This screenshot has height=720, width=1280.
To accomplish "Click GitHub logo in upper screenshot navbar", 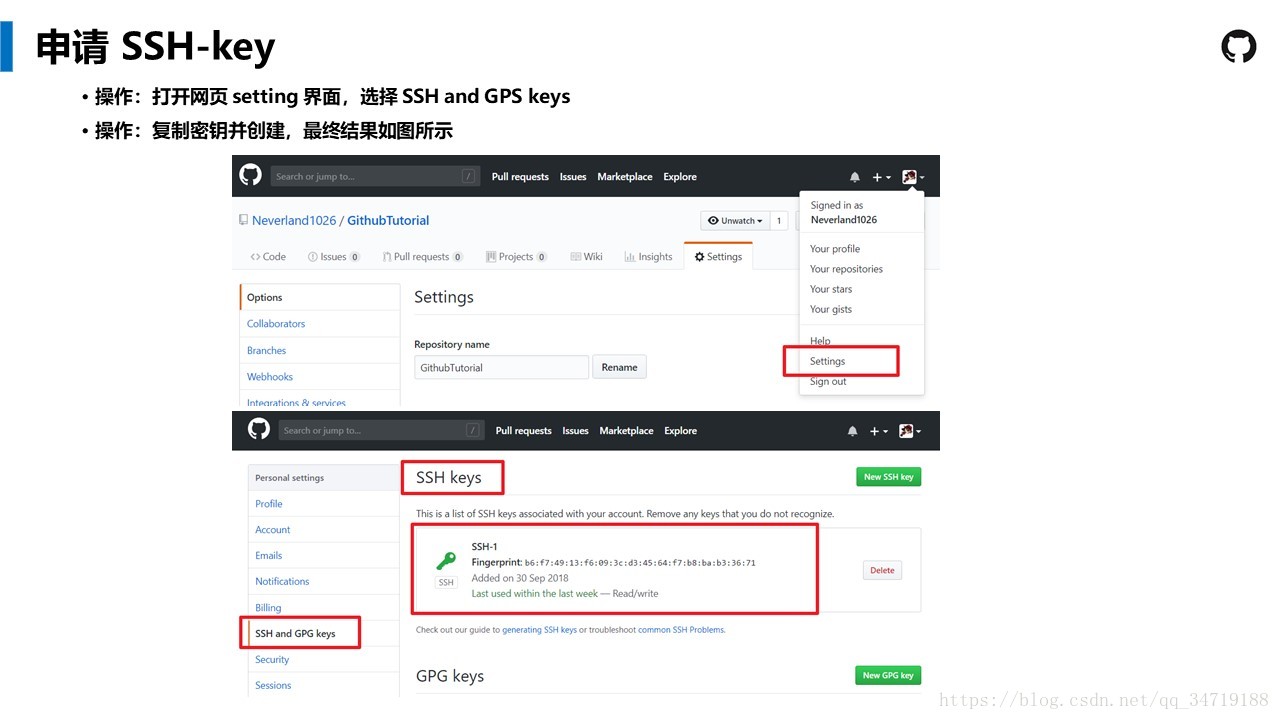I will tap(250, 175).
